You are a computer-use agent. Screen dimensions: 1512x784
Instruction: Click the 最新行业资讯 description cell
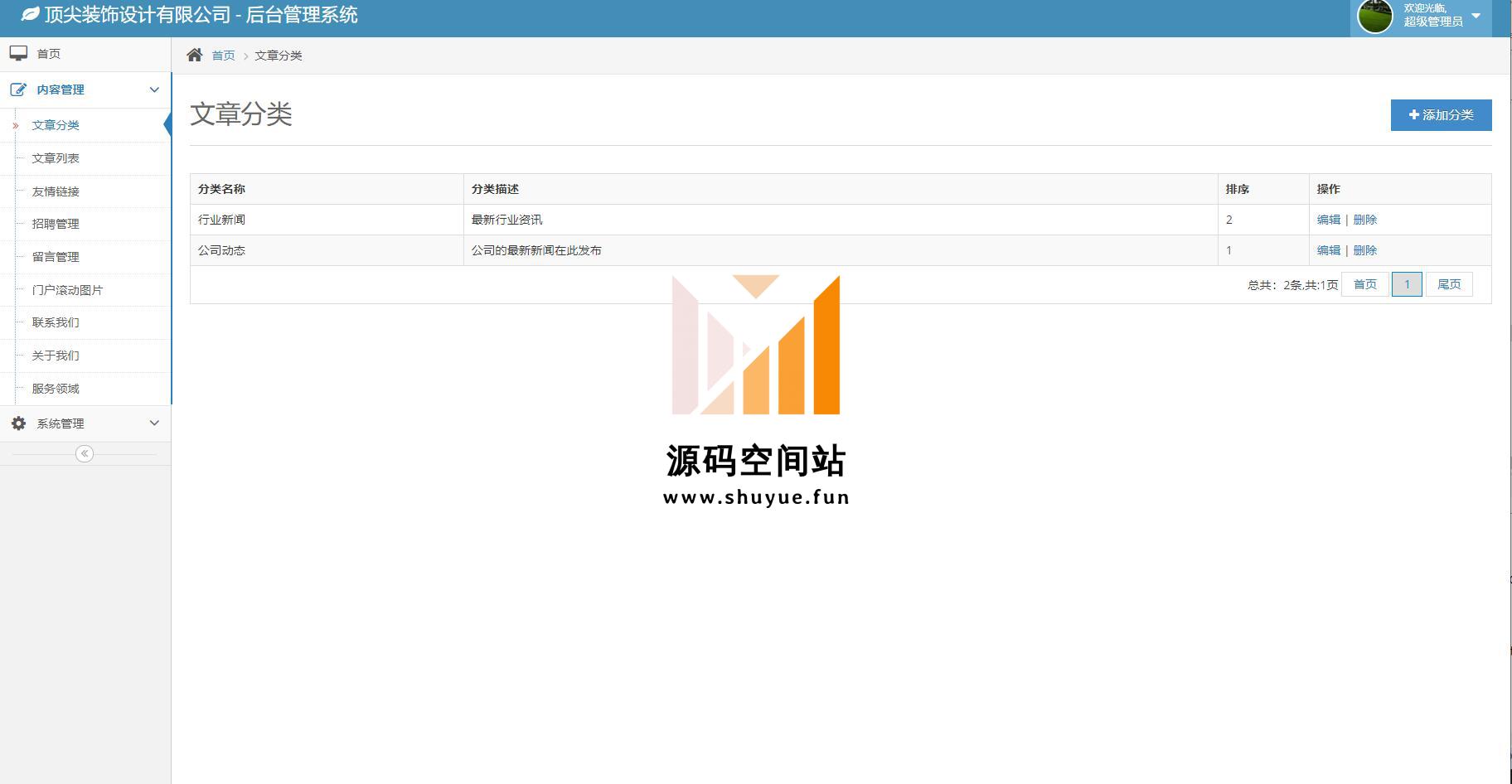pyautogui.click(x=841, y=220)
